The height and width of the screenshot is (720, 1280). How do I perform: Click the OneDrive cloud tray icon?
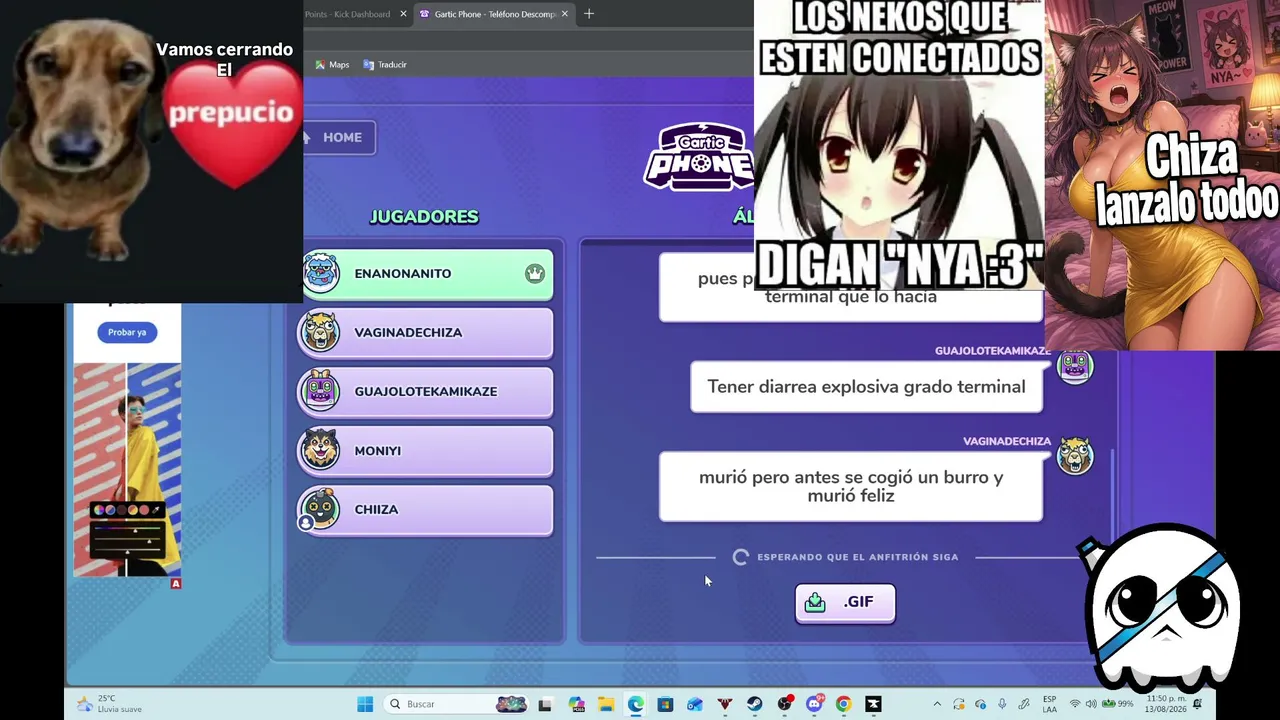[981, 704]
